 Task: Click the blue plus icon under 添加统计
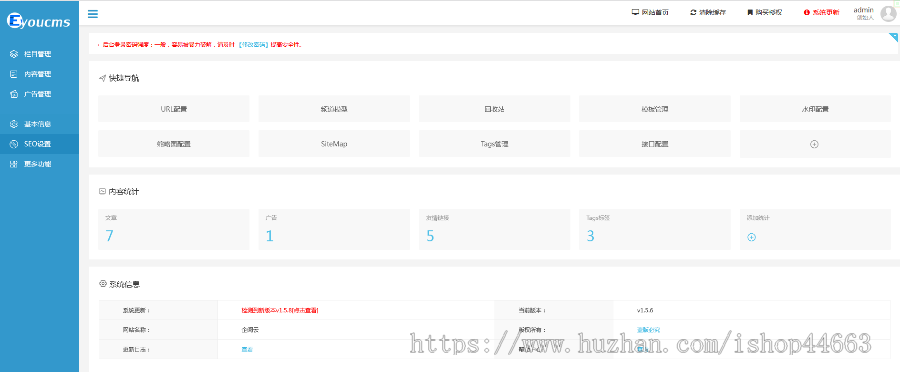tap(751, 237)
